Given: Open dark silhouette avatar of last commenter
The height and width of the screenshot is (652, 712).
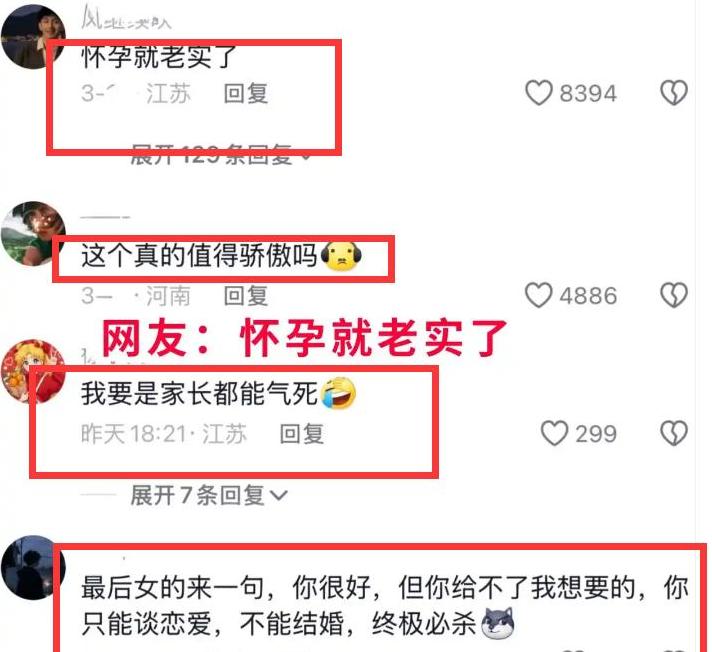Looking at the screenshot, I should point(33,568).
